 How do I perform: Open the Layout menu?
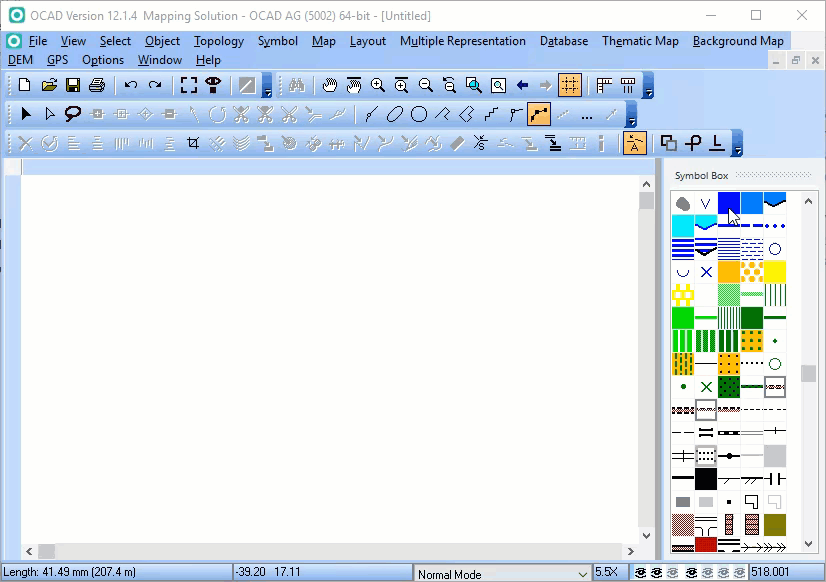tap(368, 41)
